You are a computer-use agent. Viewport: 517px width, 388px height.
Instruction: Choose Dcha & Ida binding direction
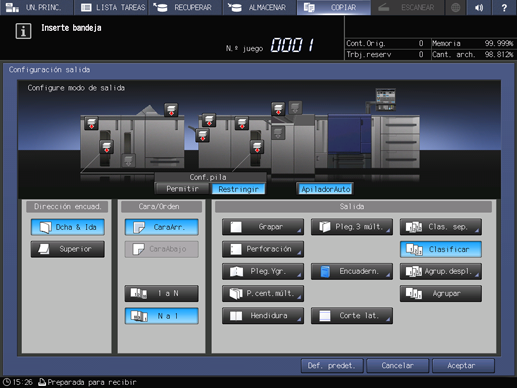point(68,227)
